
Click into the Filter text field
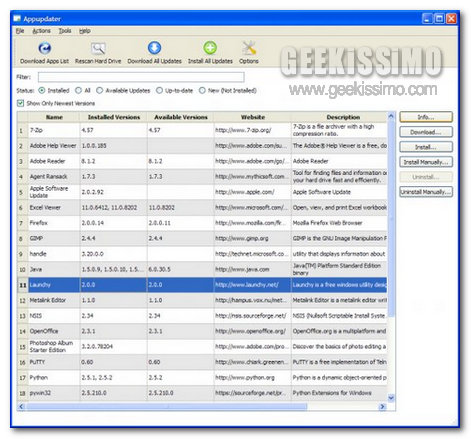(141, 77)
